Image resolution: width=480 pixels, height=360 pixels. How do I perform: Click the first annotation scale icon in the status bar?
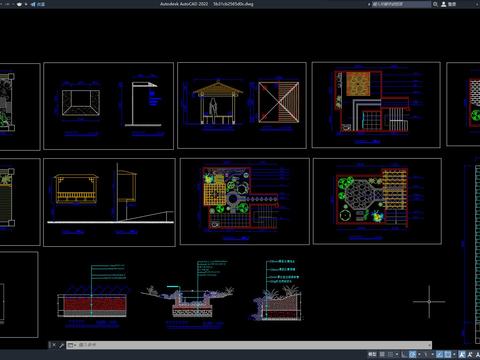pos(462,354)
